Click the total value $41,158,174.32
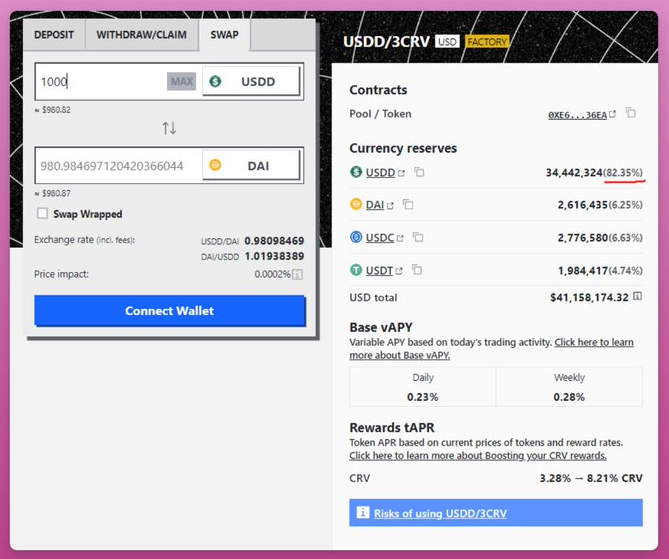 (589, 297)
